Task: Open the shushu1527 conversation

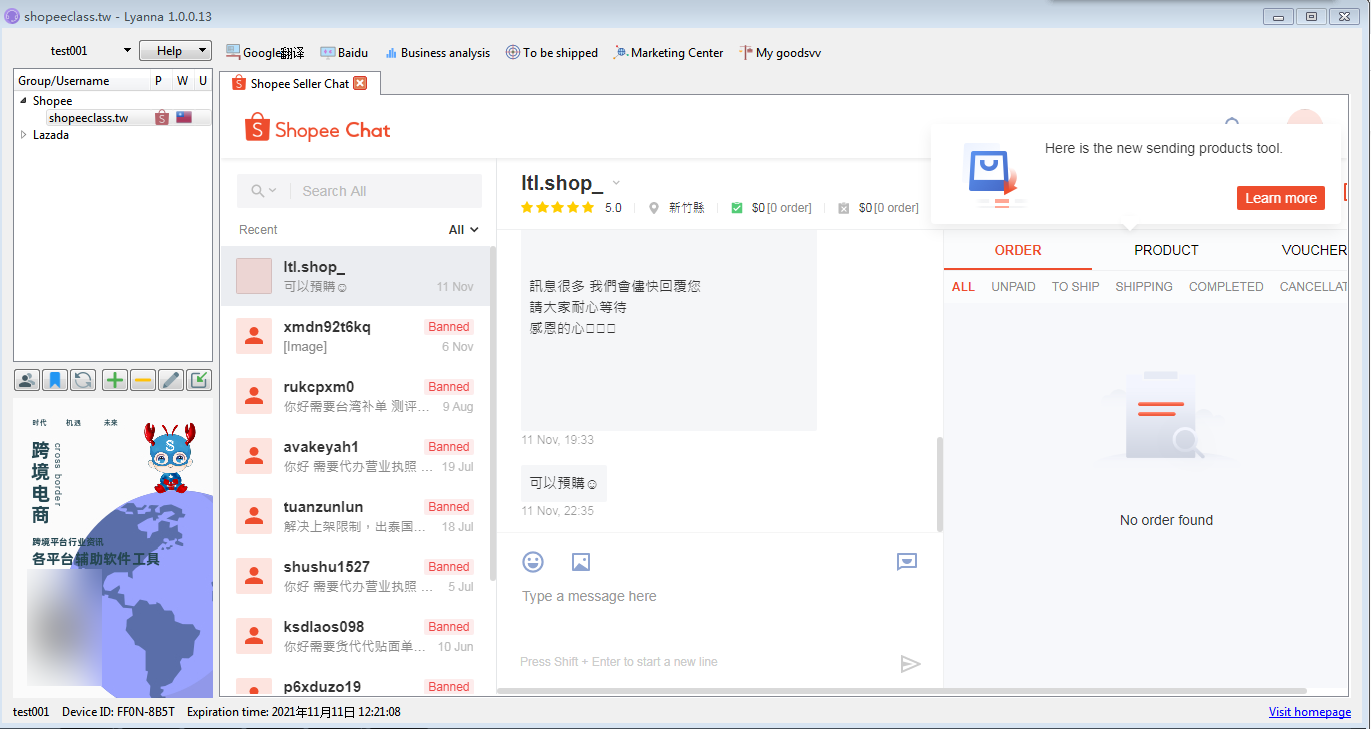Action: click(356, 576)
